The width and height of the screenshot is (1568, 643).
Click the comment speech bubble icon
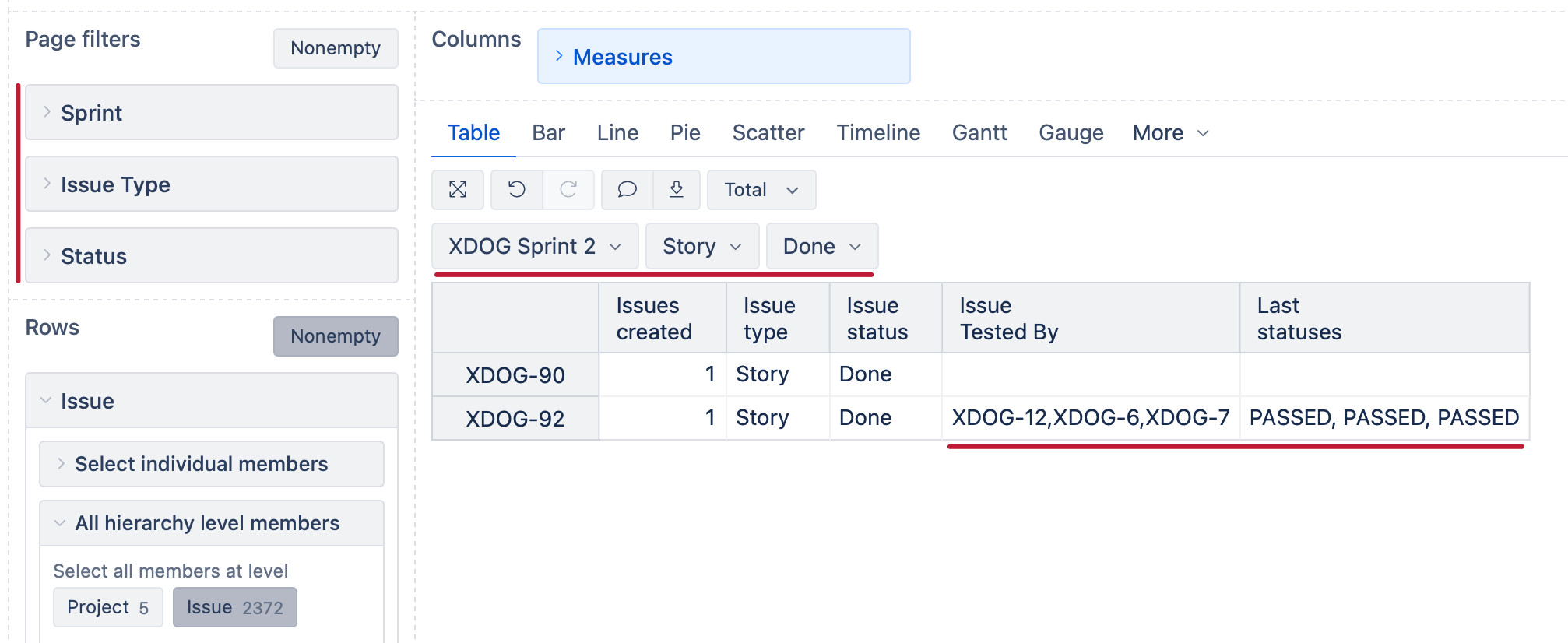pos(627,190)
